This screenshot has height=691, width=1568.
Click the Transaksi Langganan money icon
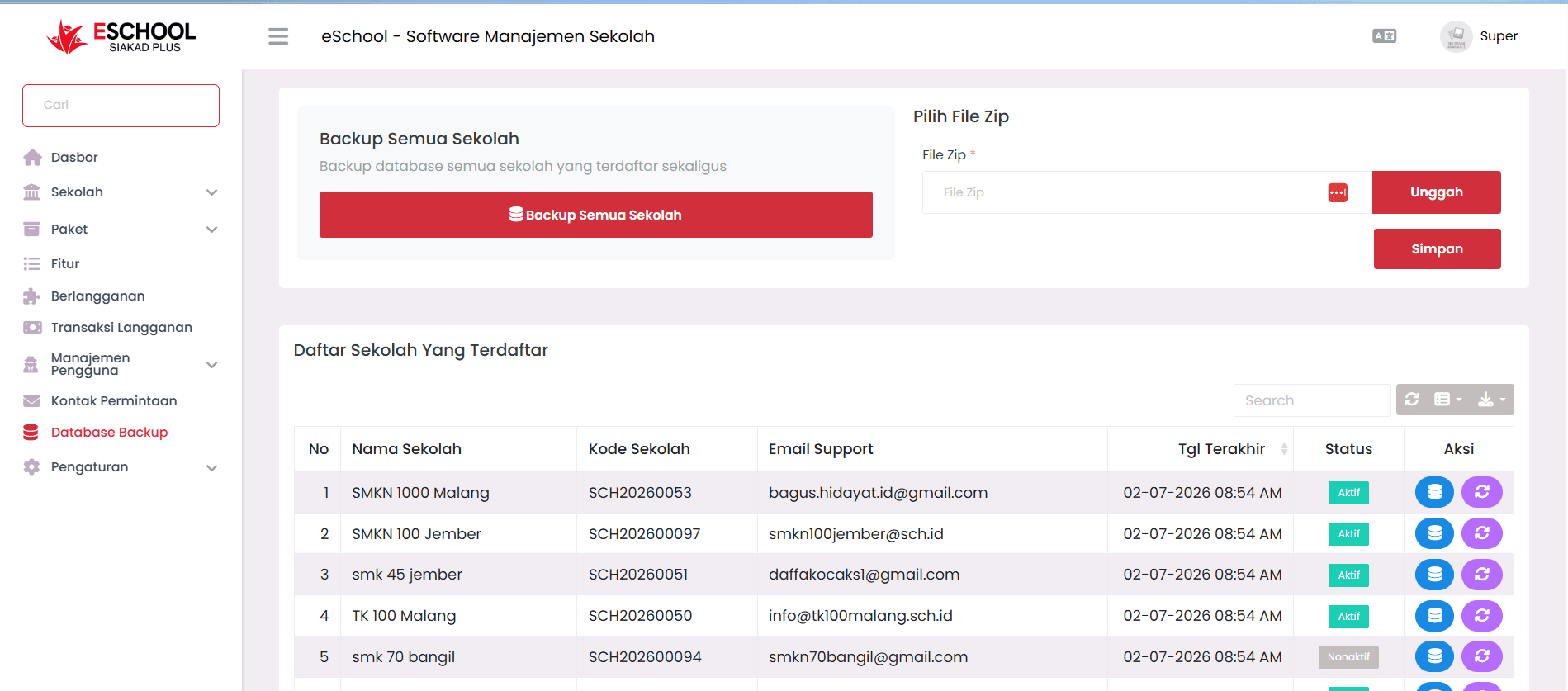(32, 328)
